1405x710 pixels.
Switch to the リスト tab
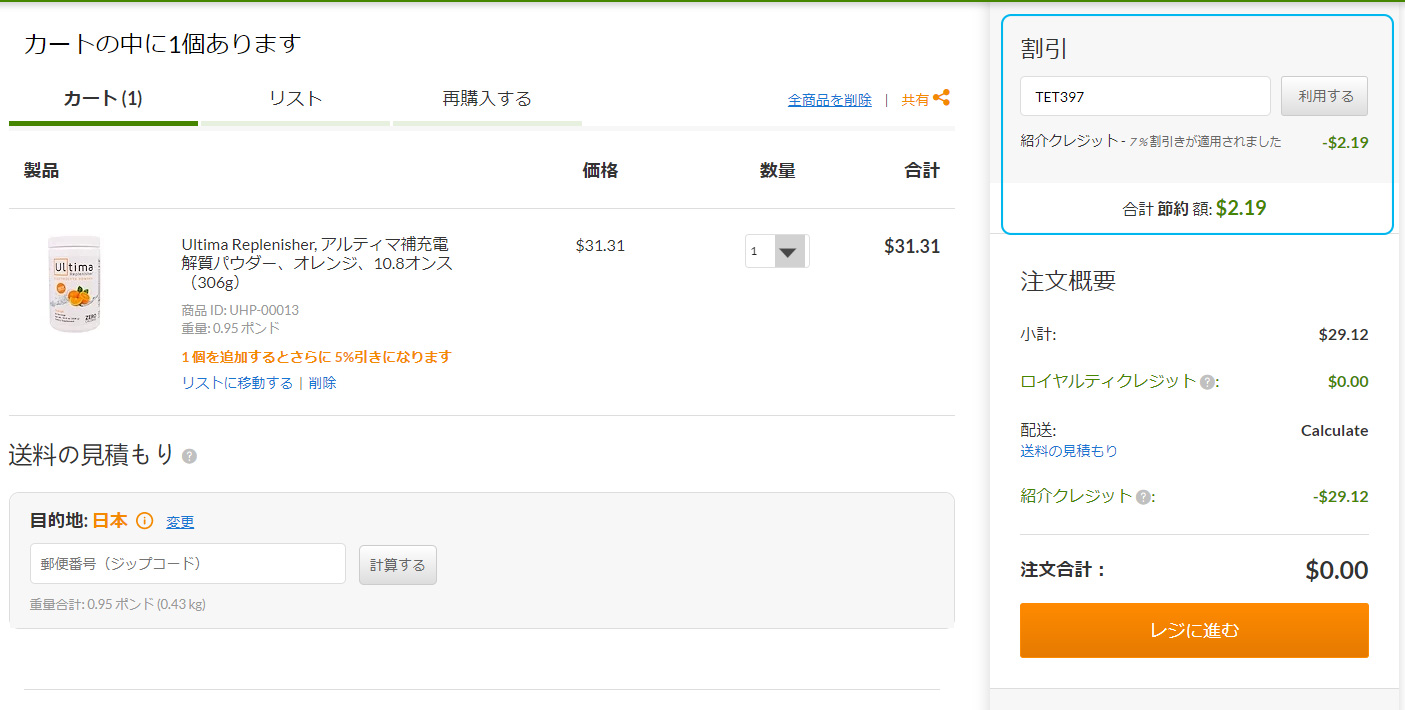point(295,99)
